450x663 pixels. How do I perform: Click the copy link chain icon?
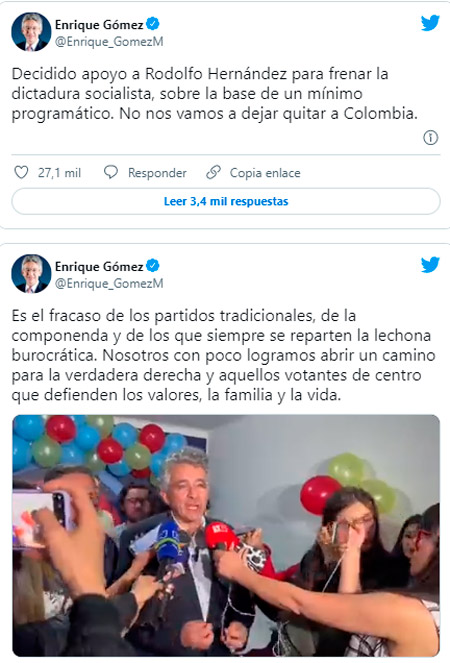213,173
